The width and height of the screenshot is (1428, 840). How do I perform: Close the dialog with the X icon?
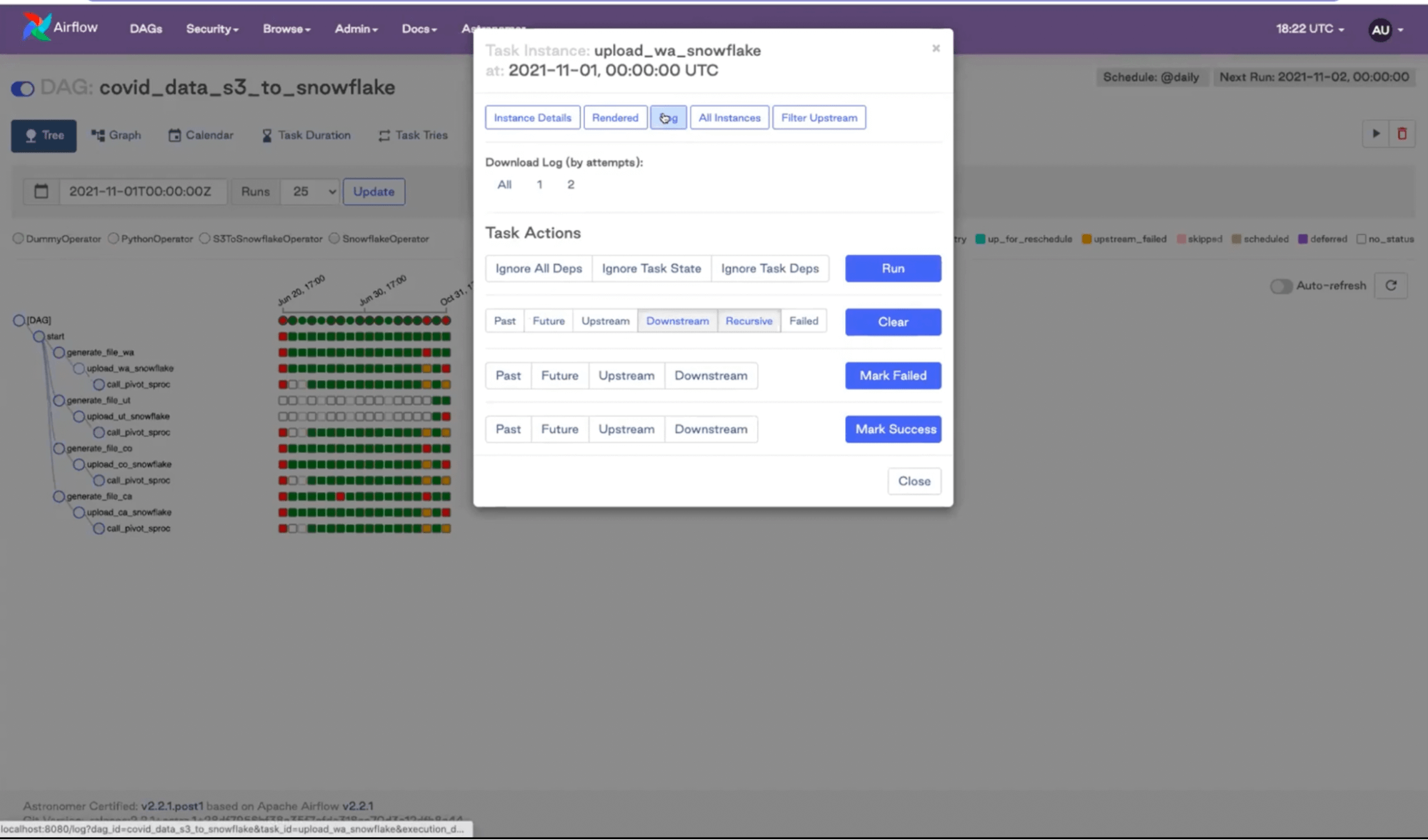935,49
